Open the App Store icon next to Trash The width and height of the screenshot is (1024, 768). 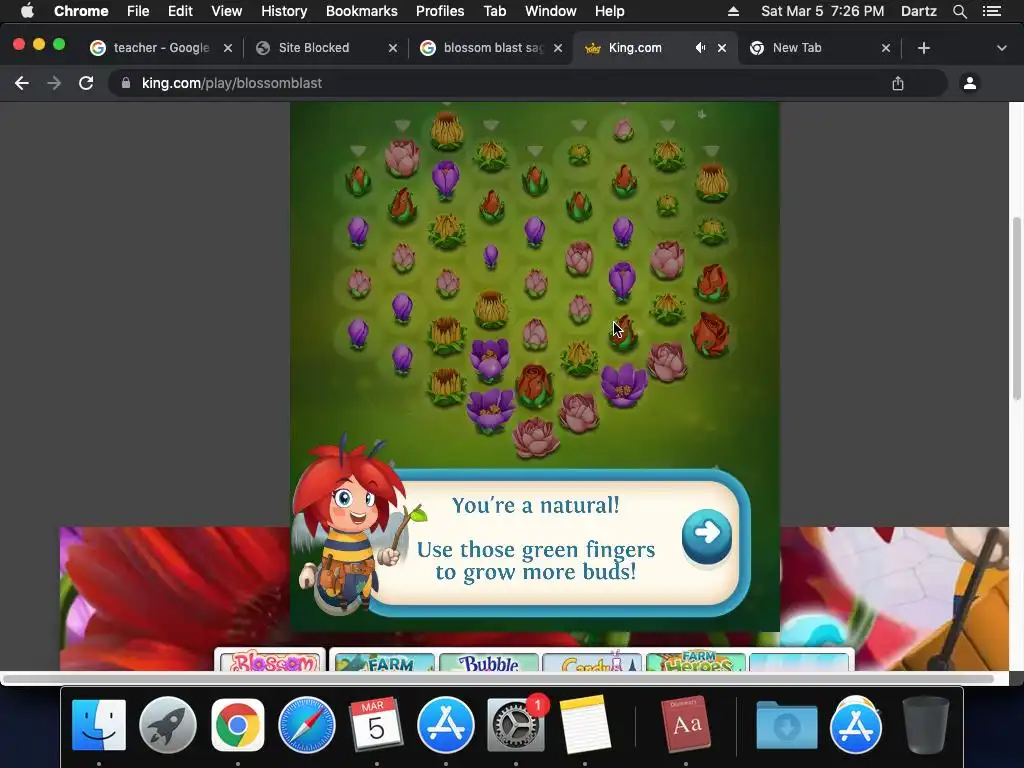click(856, 725)
